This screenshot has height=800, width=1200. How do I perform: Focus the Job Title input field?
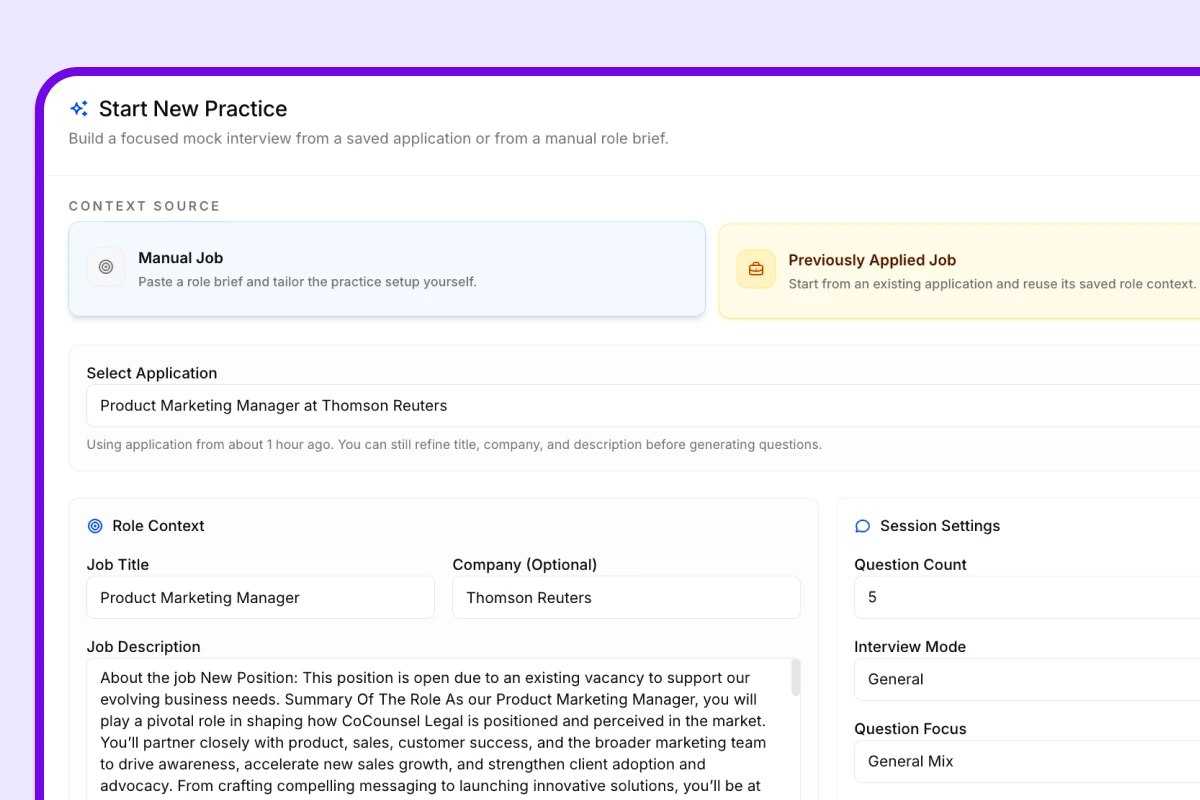[260, 598]
